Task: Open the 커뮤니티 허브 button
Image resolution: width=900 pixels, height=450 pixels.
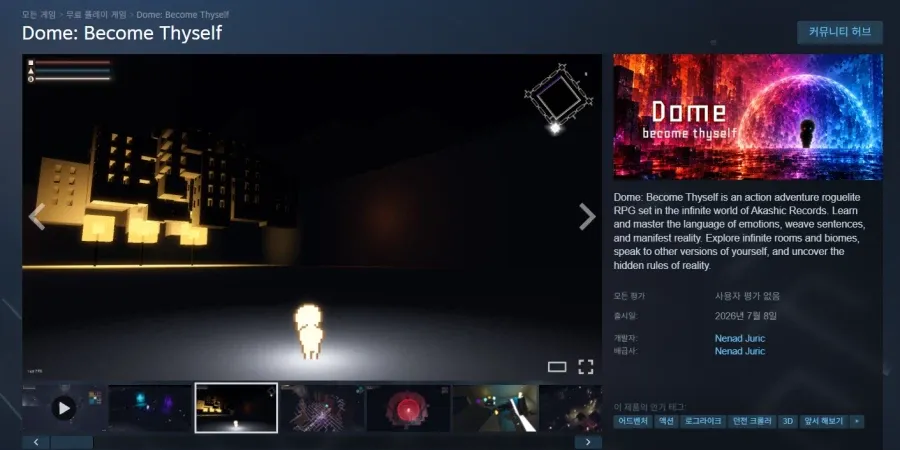Action: coord(839,32)
